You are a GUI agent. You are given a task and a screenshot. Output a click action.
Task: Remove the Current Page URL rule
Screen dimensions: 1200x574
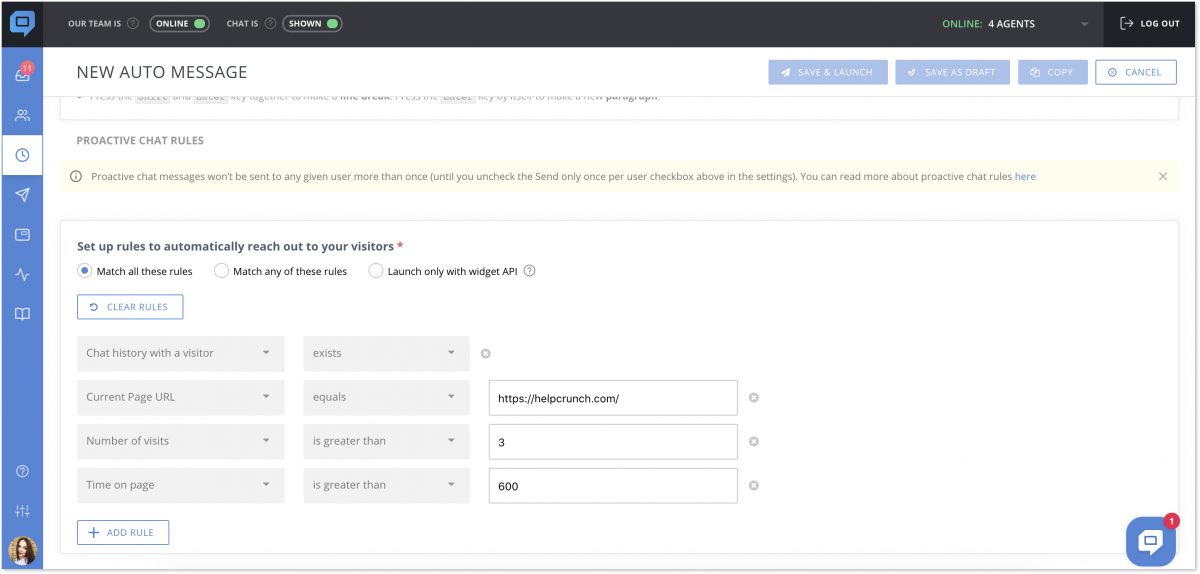click(754, 397)
